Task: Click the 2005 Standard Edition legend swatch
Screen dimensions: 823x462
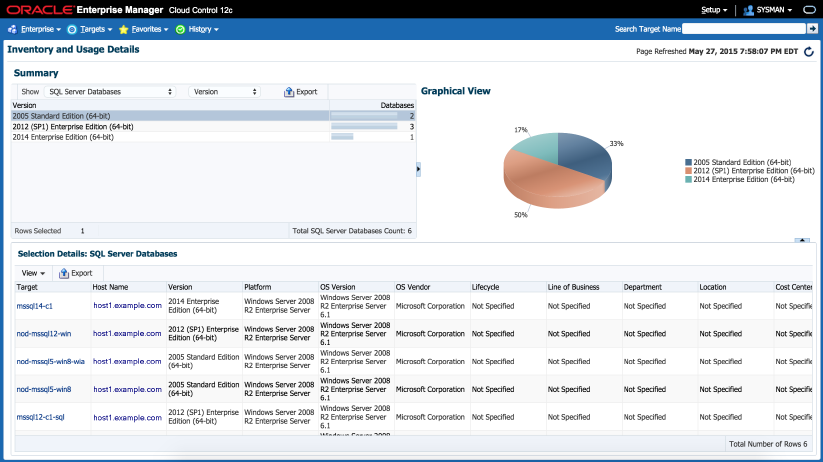Action: click(688, 163)
